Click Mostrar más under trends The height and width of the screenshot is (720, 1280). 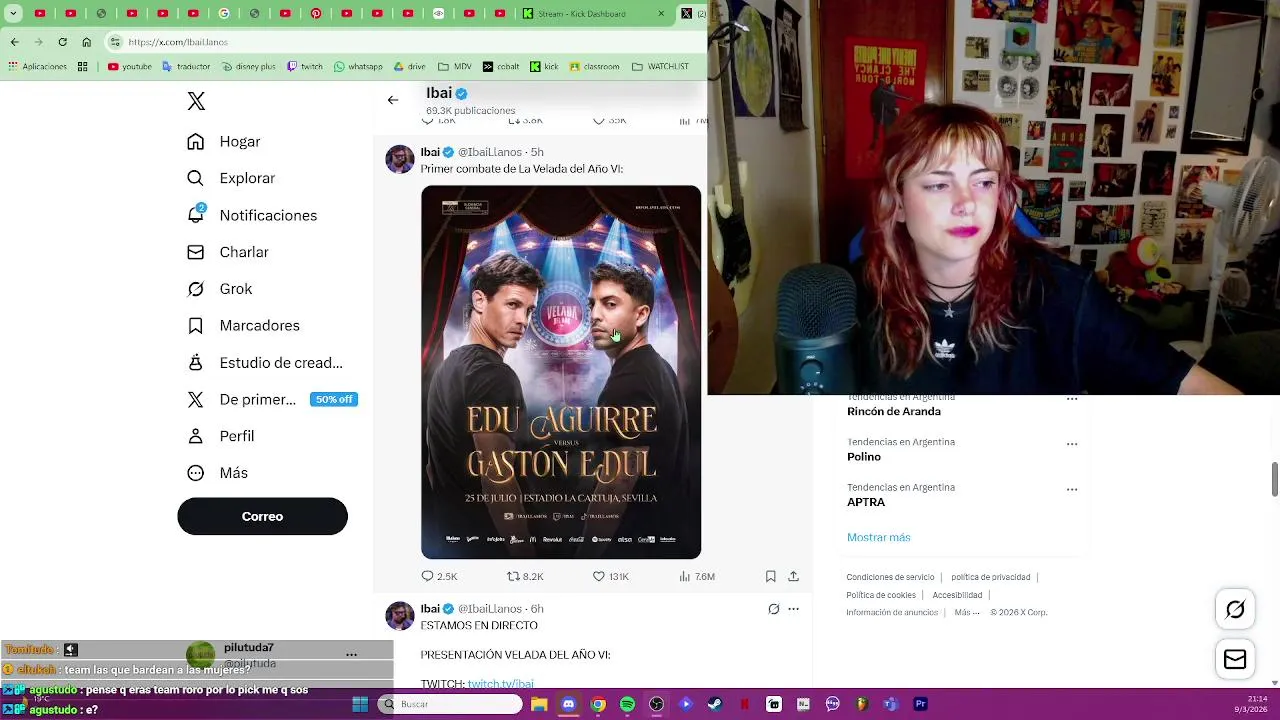click(878, 537)
